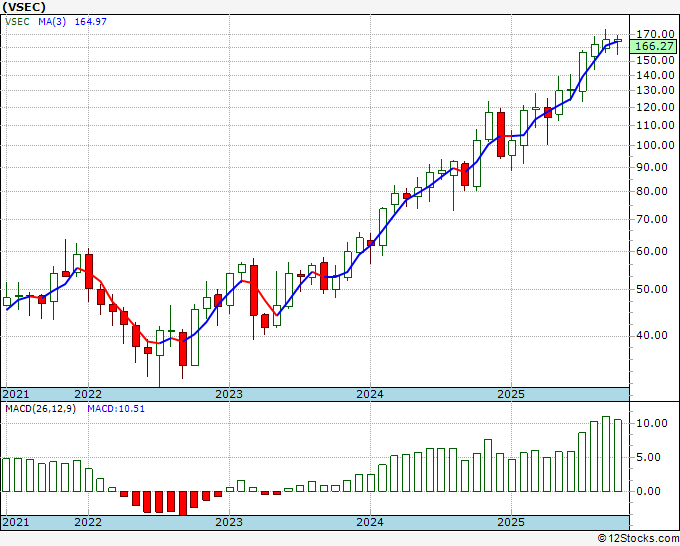Click the 2022 marker on price timeline
Viewport: 680px width, 546px height.
click(88, 394)
